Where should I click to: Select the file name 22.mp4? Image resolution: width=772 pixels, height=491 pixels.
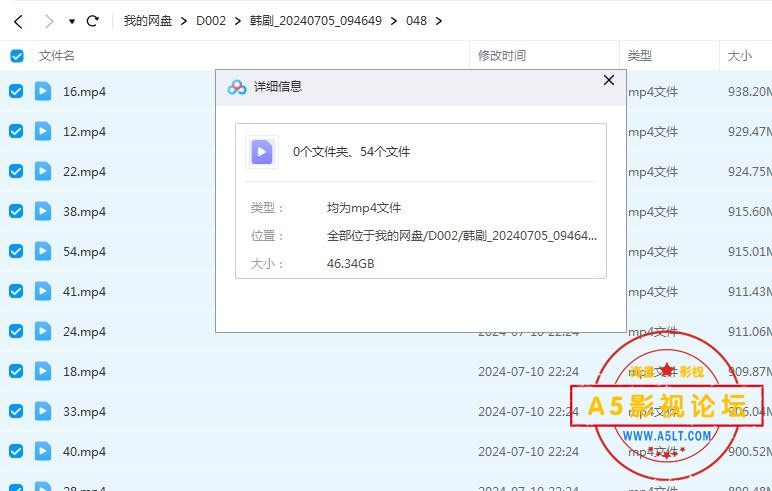[x=84, y=171]
